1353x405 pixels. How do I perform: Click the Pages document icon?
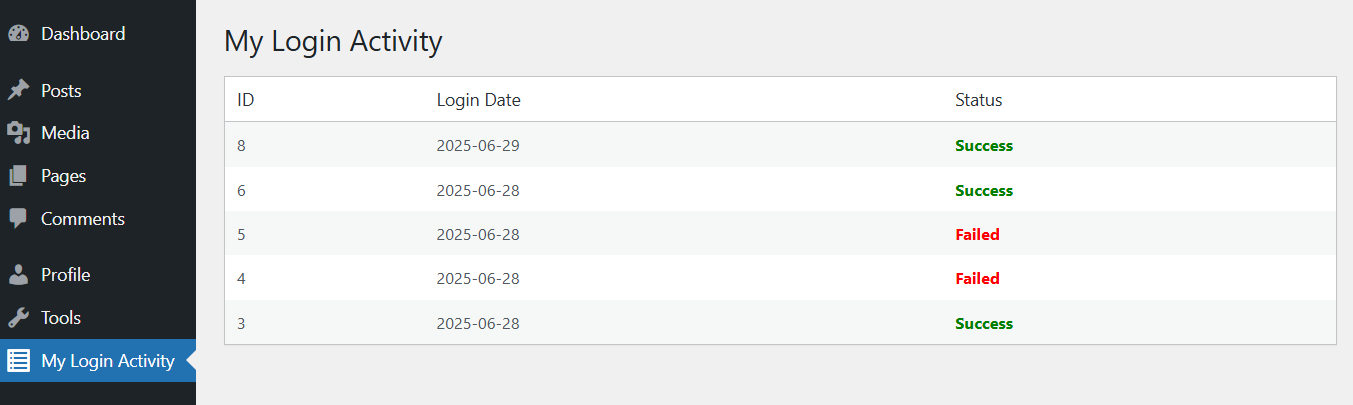18,176
